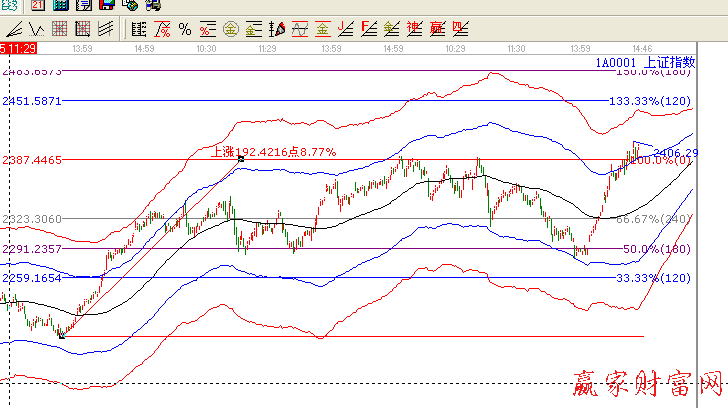Click the red floppy disk save icon
The height and width of the screenshot is (408, 728).
click(x=106, y=6)
